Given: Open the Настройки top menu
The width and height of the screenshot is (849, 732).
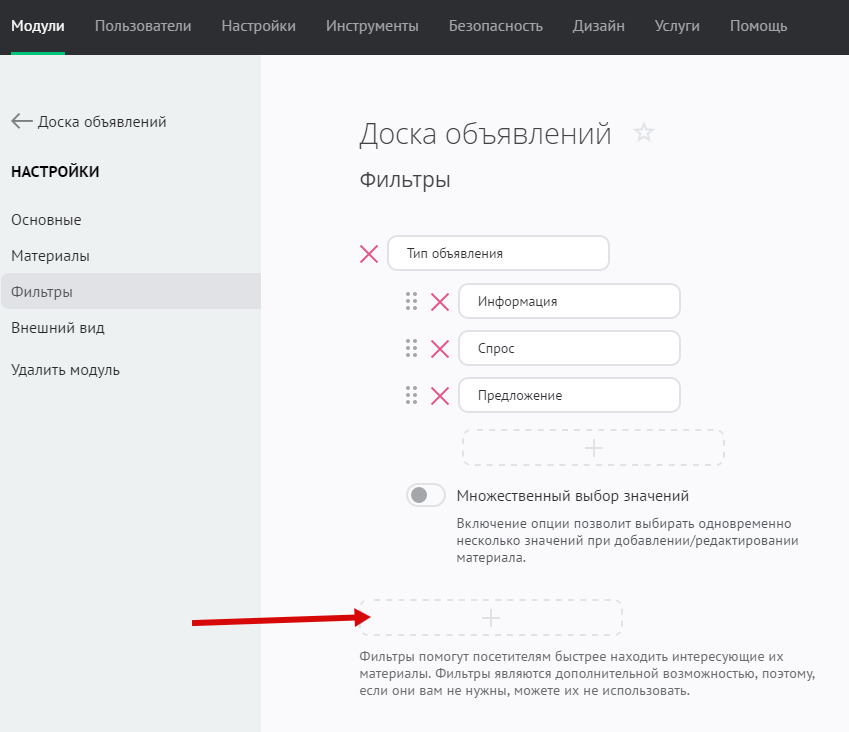Looking at the screenshot, I should click(x=258, y=26).
